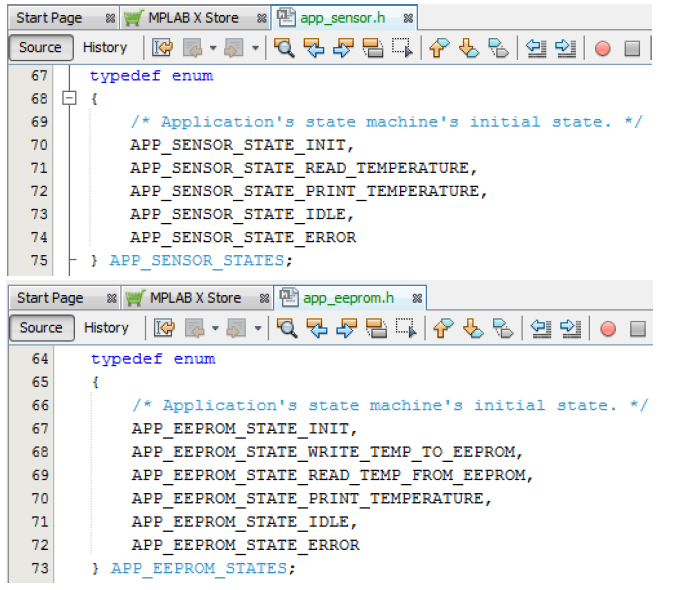Toggle bookmark in app_sensor.h toolbar
The image size is (695, 590).
coord(498,47)
